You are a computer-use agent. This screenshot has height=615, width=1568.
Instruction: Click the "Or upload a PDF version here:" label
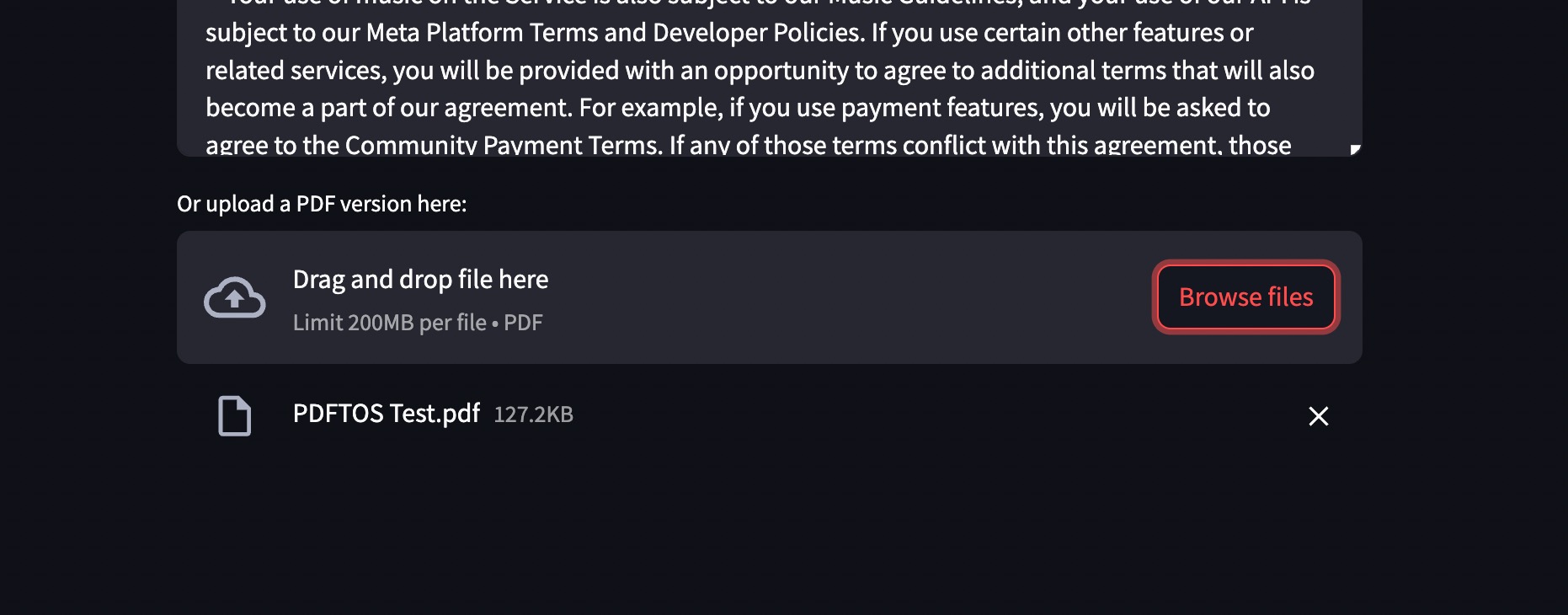pyautogui.click(x=322, y=204)
